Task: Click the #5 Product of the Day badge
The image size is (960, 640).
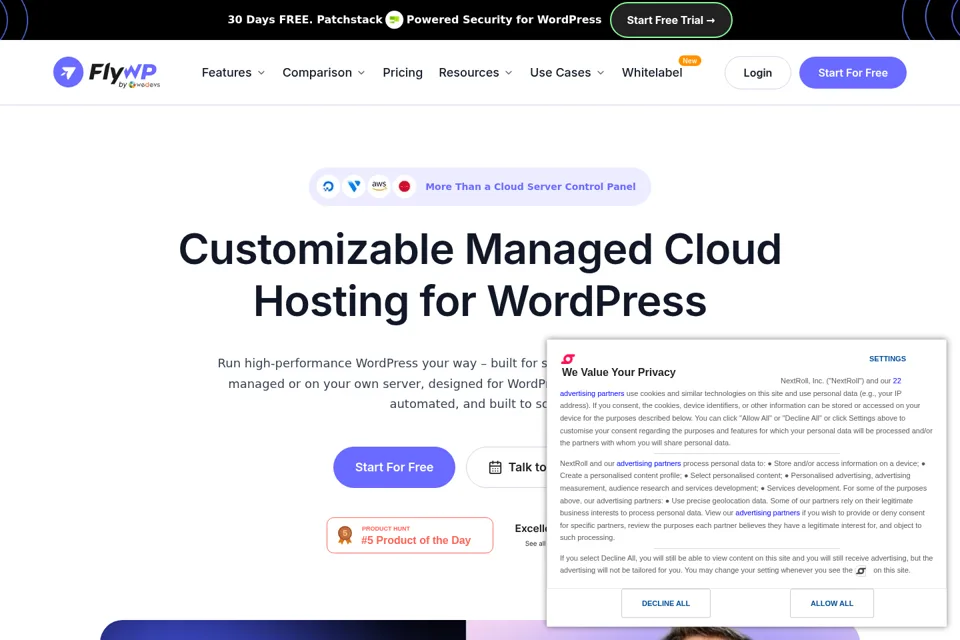Action: coord(410,535)
